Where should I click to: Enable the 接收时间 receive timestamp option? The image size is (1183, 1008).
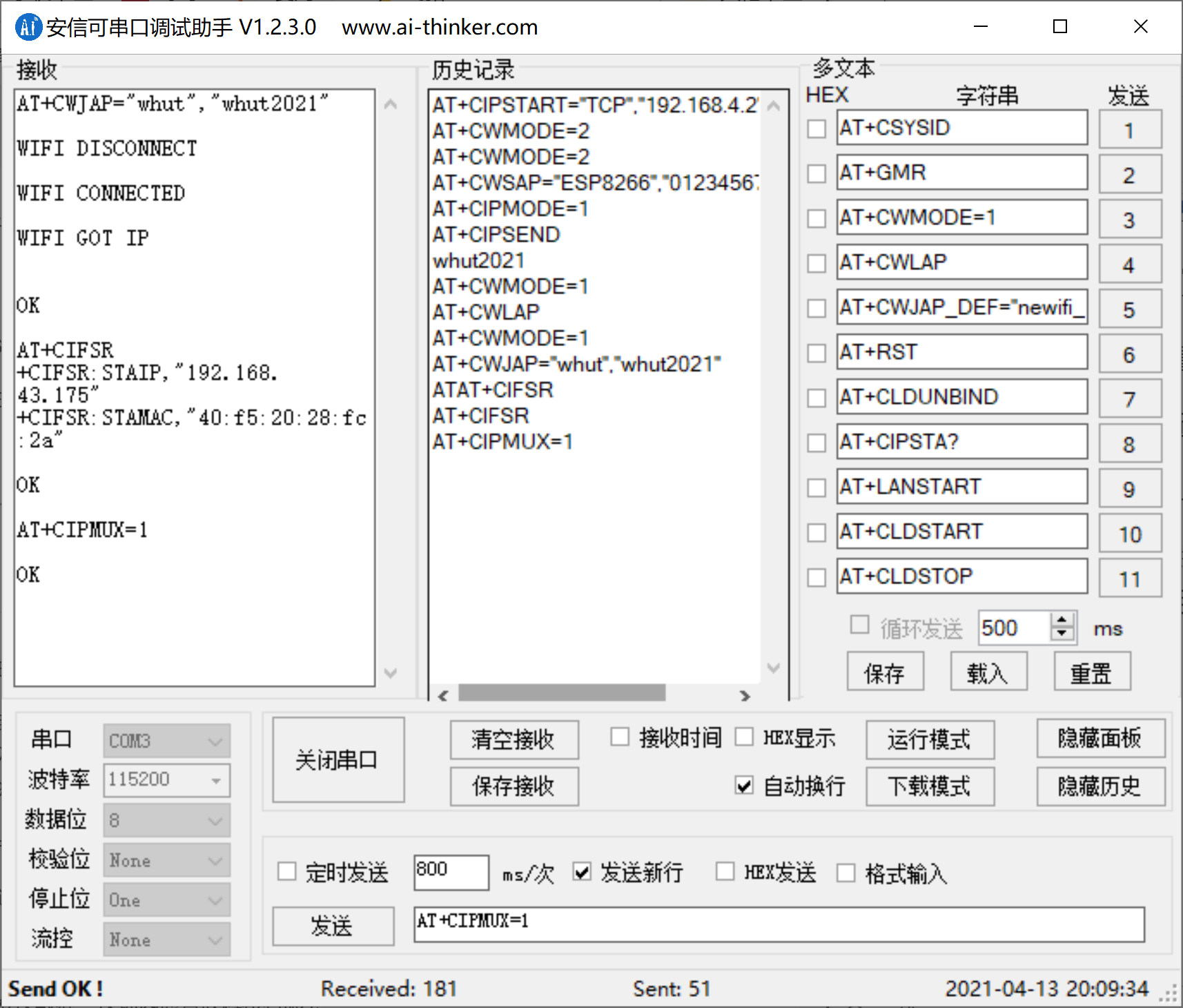tap(619, 737)
